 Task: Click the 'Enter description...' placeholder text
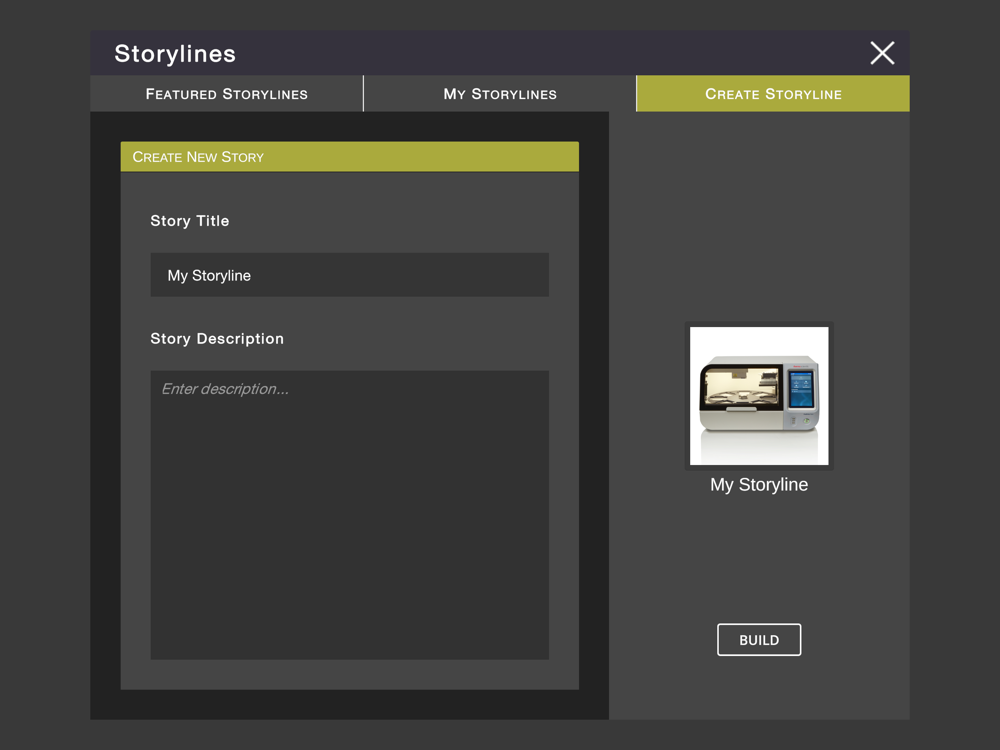[225, 389]
